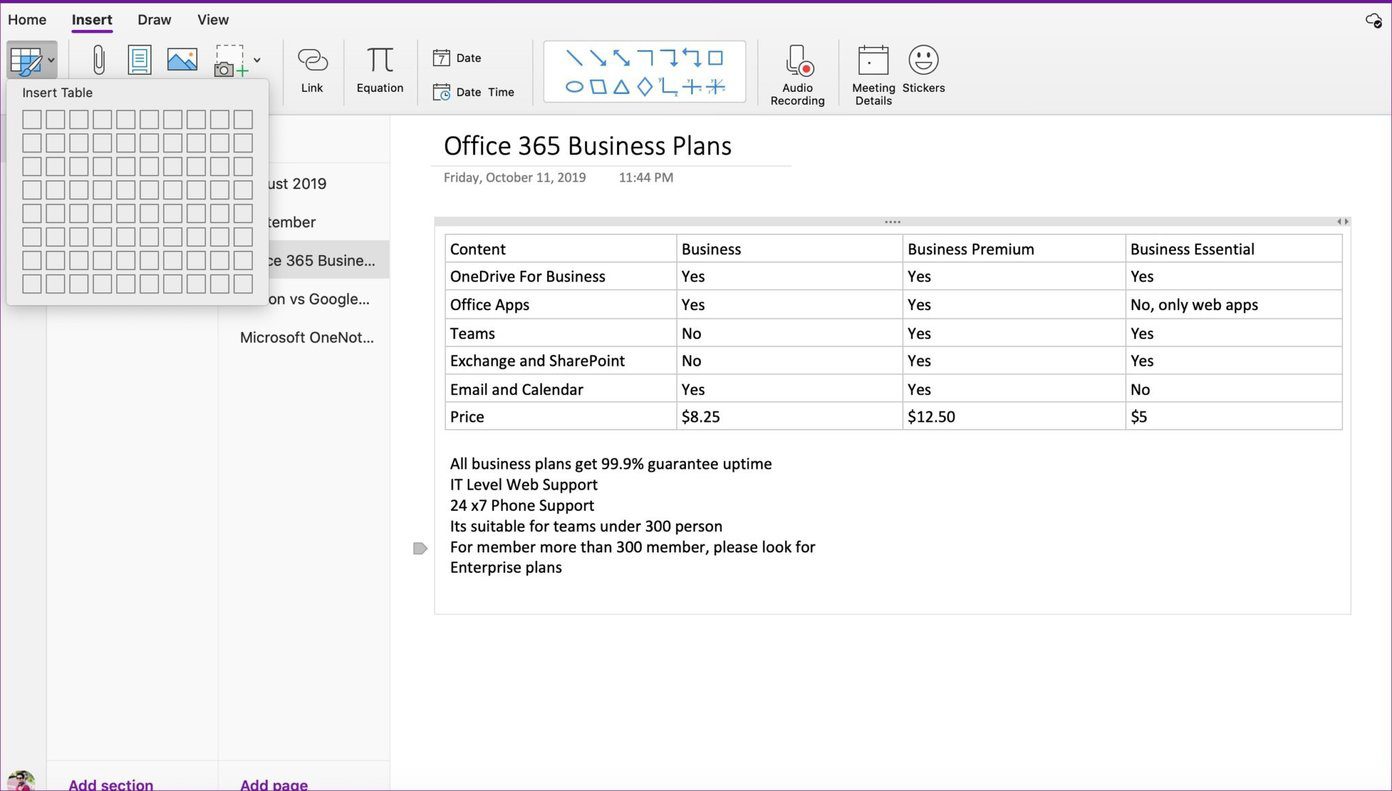The width and height of the screenshot is (1392, 791).
Task: Grab the note container top handle dots
Action: point(893,222)
